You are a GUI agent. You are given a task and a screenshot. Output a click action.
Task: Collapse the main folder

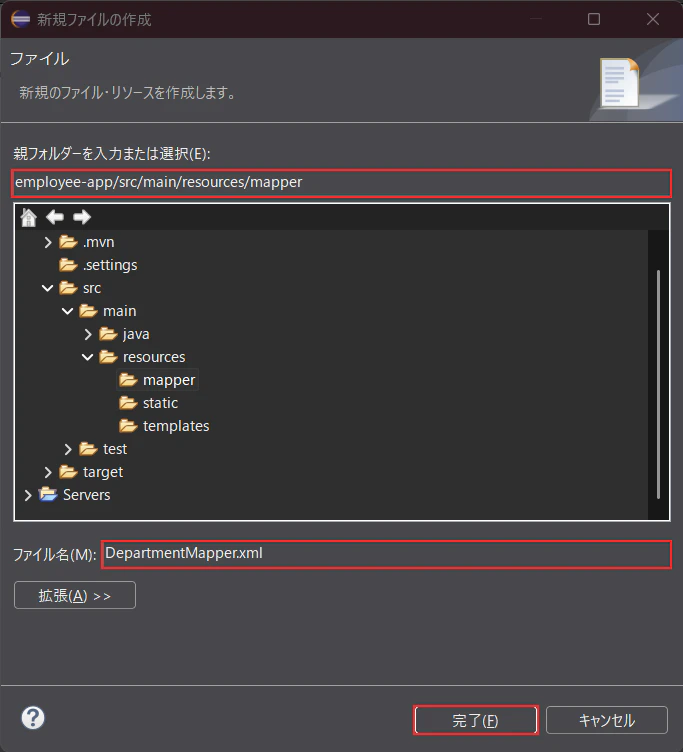(x=68, y=311)
